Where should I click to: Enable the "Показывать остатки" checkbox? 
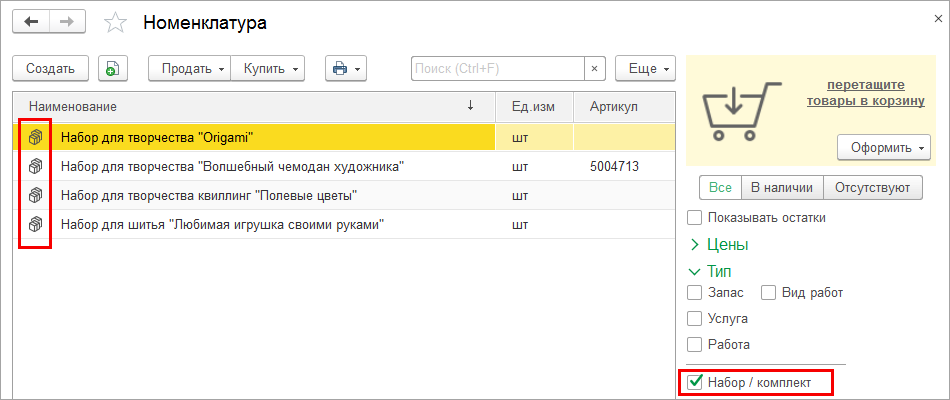coord(695,217)
